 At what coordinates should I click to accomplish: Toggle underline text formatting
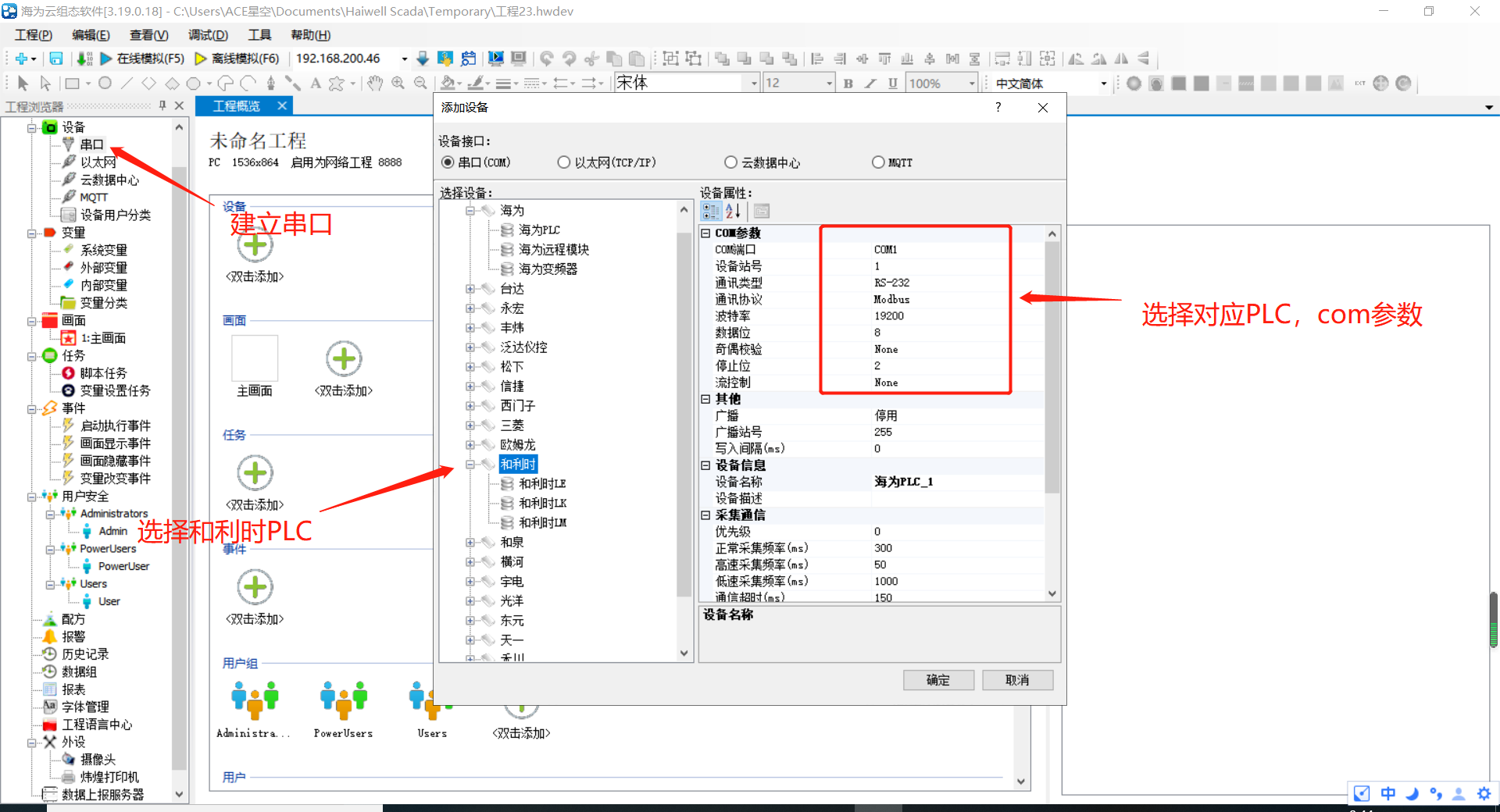click(x=892, y=84)
